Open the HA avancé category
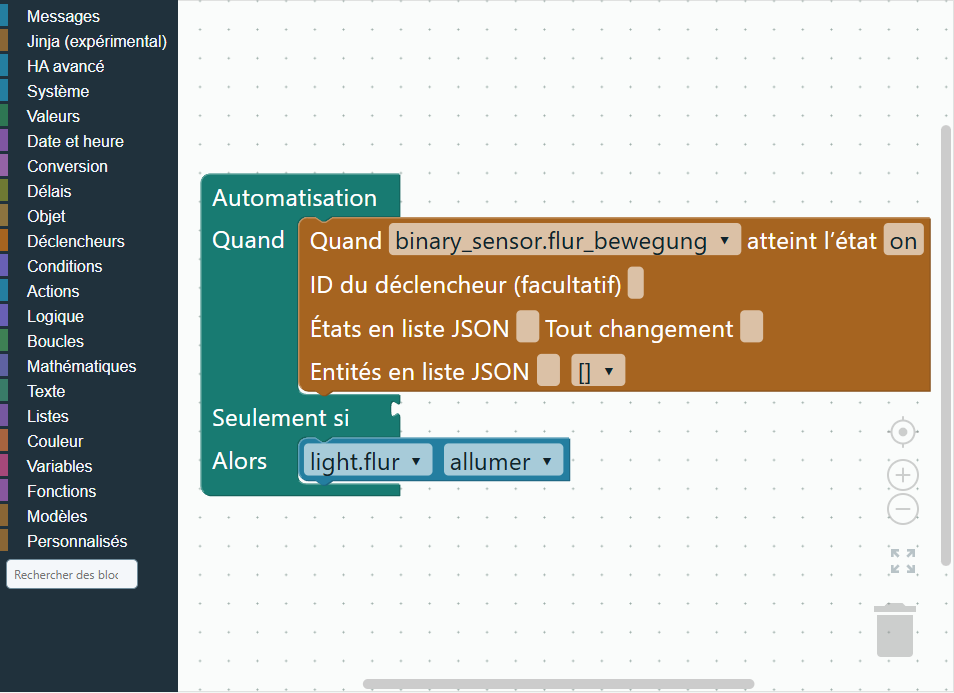Screen dimensions: 954x693 [x=89, y=66]
